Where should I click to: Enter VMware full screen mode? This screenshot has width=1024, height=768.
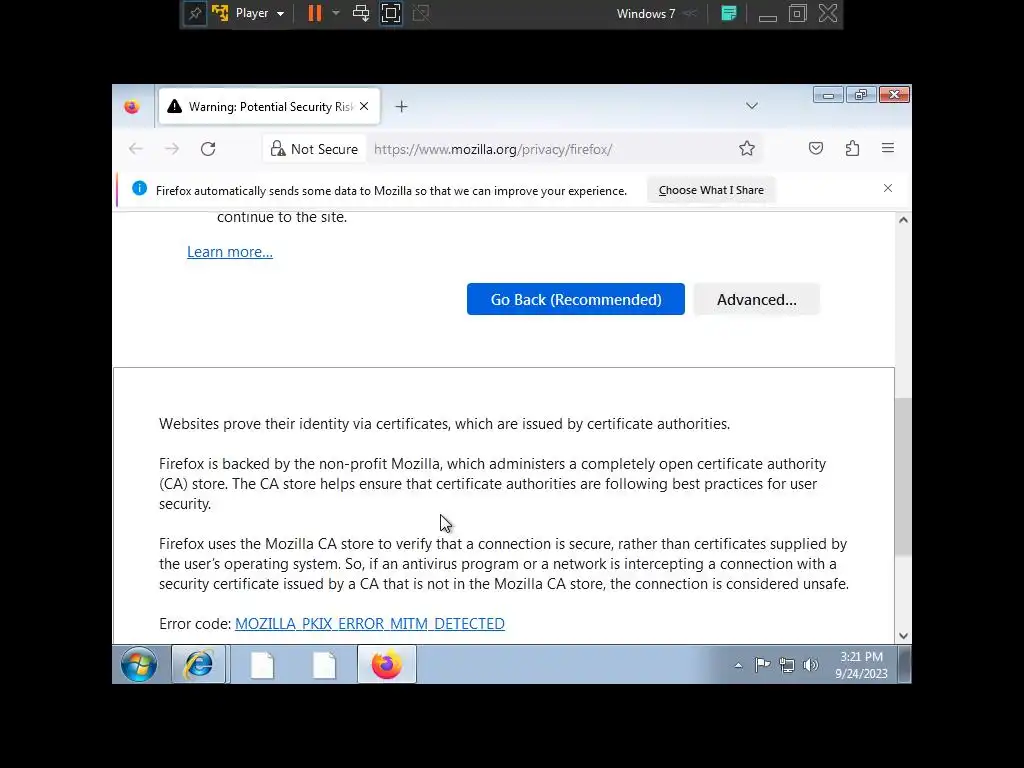(x=391, y=14)
